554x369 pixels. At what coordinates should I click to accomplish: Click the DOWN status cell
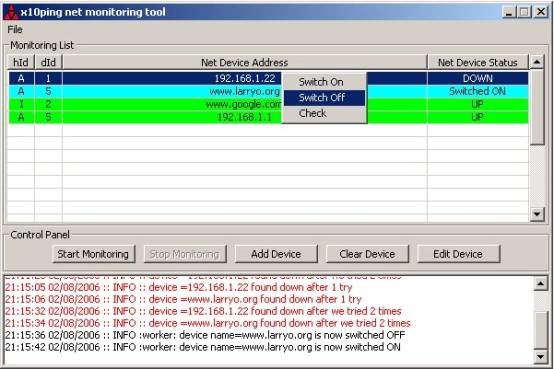(478, 78)
